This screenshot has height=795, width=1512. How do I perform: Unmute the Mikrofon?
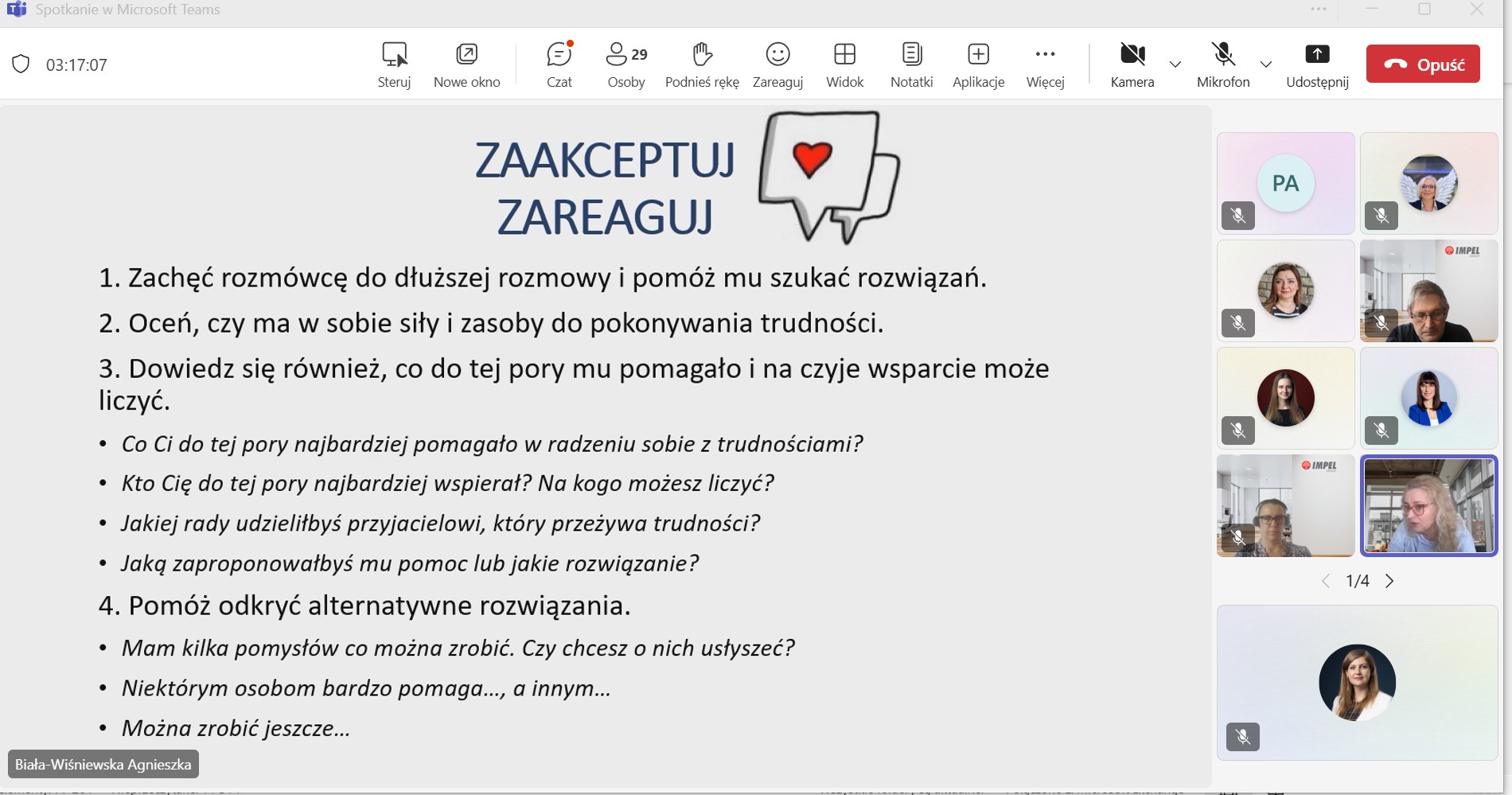1223,64
